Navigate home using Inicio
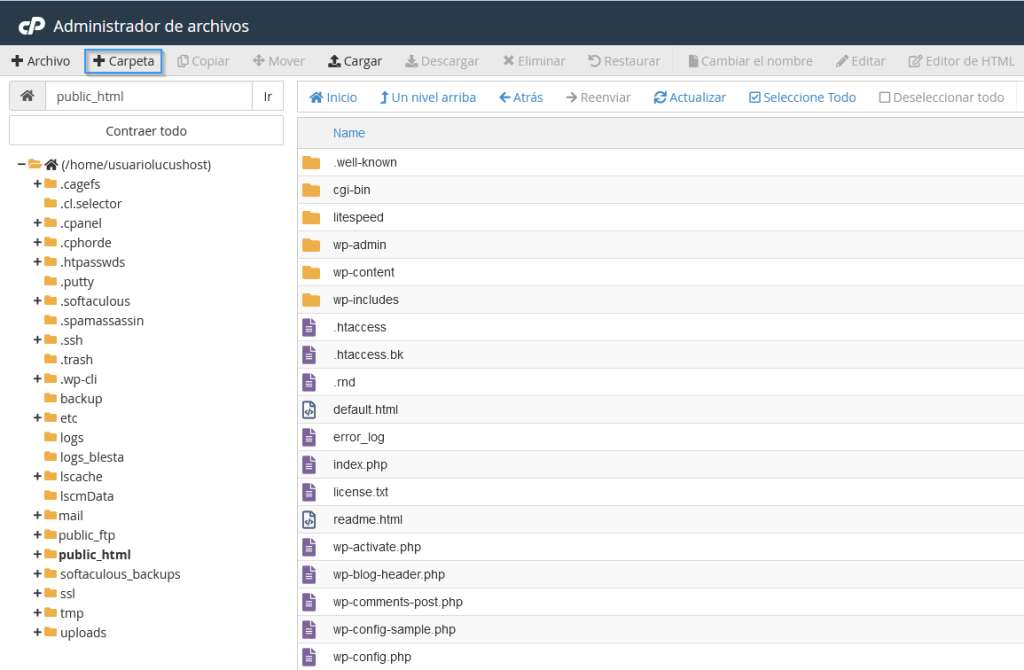 (x=334, y=97)
